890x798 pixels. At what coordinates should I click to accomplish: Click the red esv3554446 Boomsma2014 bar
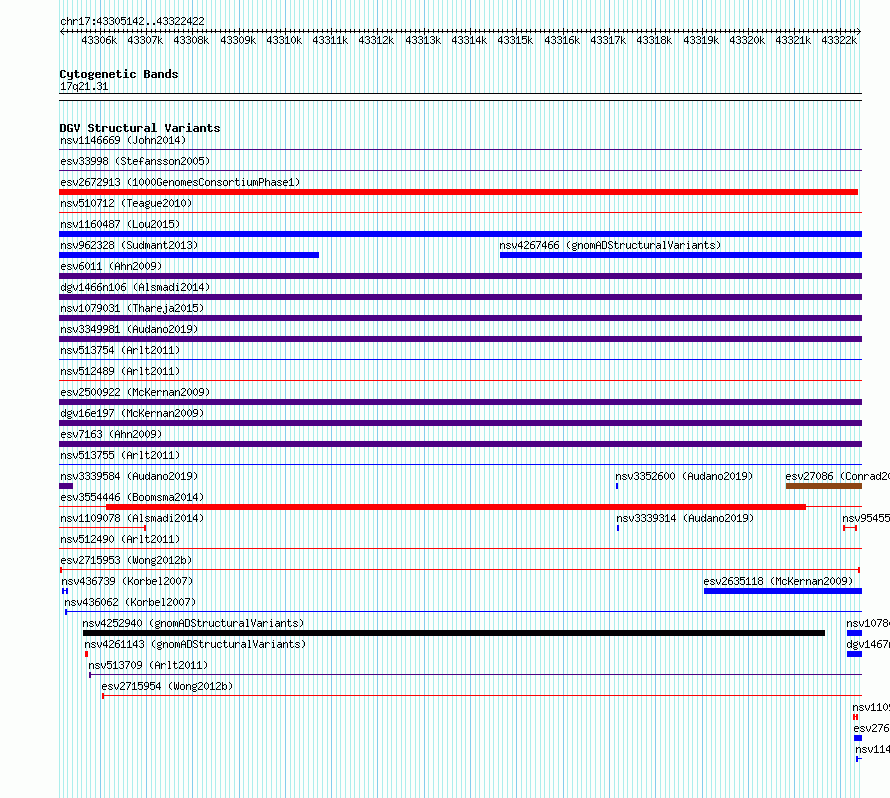tap(456, 507)
